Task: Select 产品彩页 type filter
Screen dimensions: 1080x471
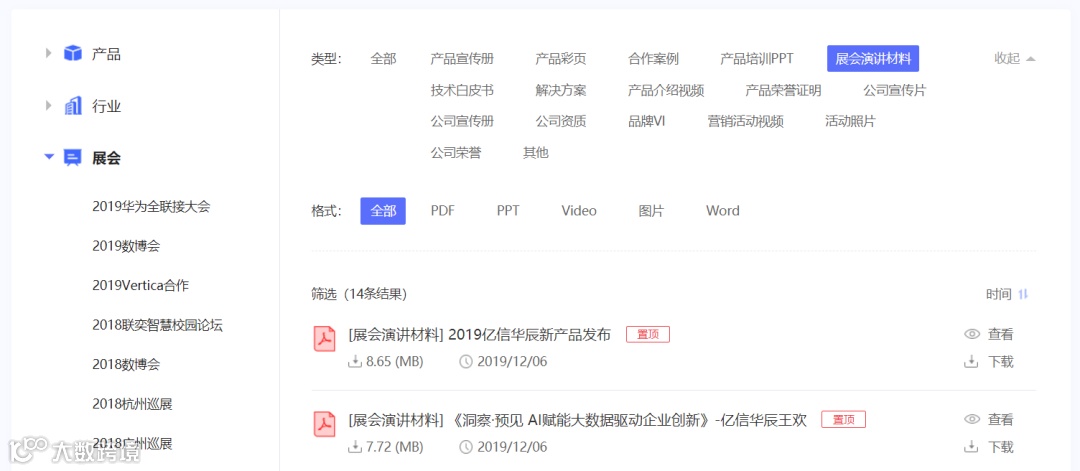Action: (x=561, y=59)
